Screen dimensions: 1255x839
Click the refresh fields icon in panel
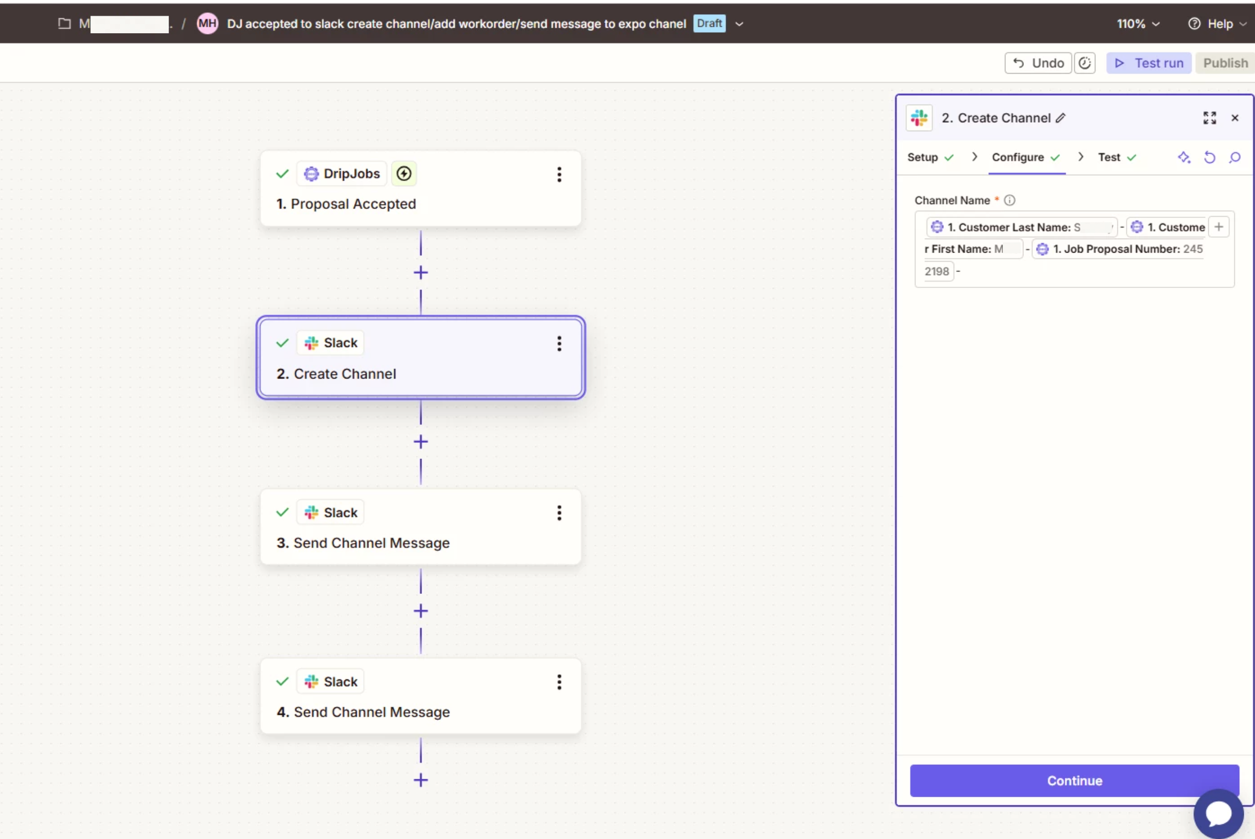[x=1209, y=158]
